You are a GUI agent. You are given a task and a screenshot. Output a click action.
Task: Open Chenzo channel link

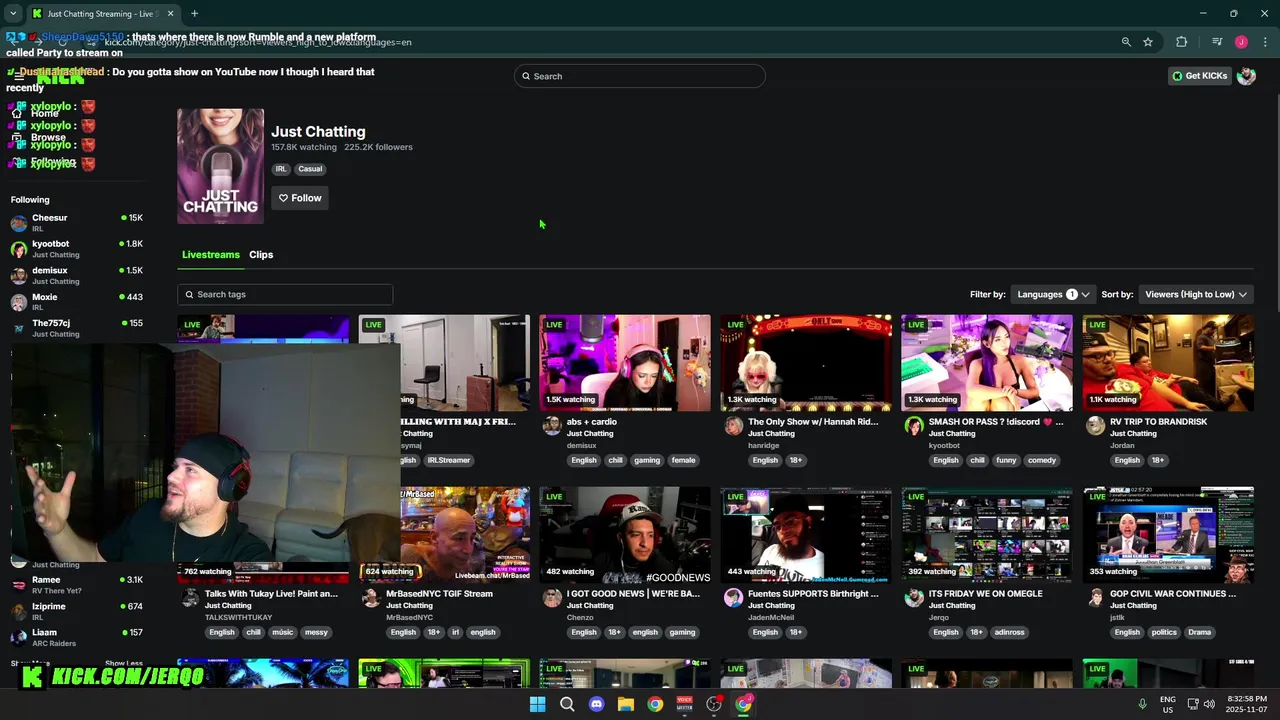point(581,618)
